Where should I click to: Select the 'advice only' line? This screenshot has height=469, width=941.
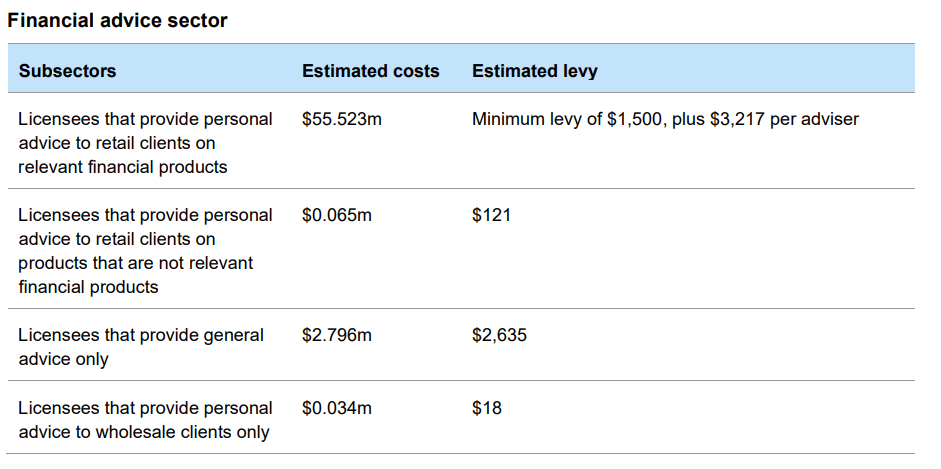pos(63,359)
